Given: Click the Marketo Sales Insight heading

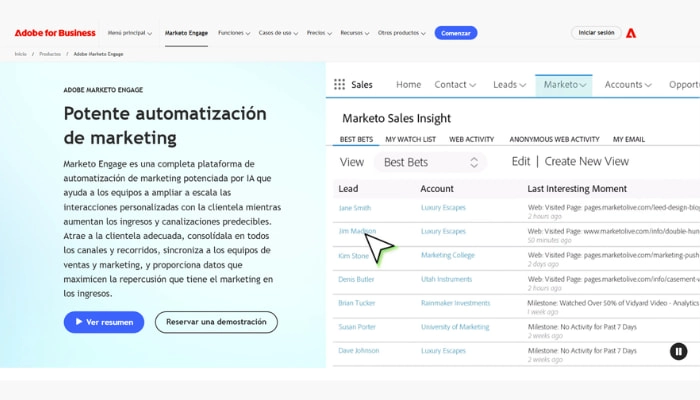Looking at the screenshot, I should [x=396, y=118].
